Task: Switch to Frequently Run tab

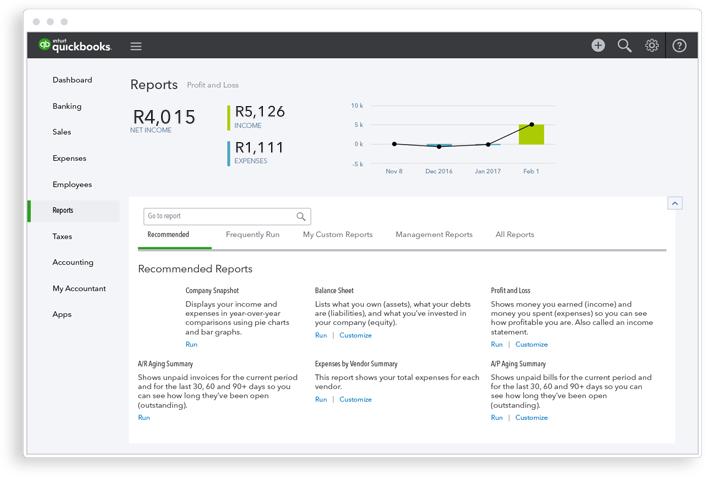Action: (x=252, y=234)
